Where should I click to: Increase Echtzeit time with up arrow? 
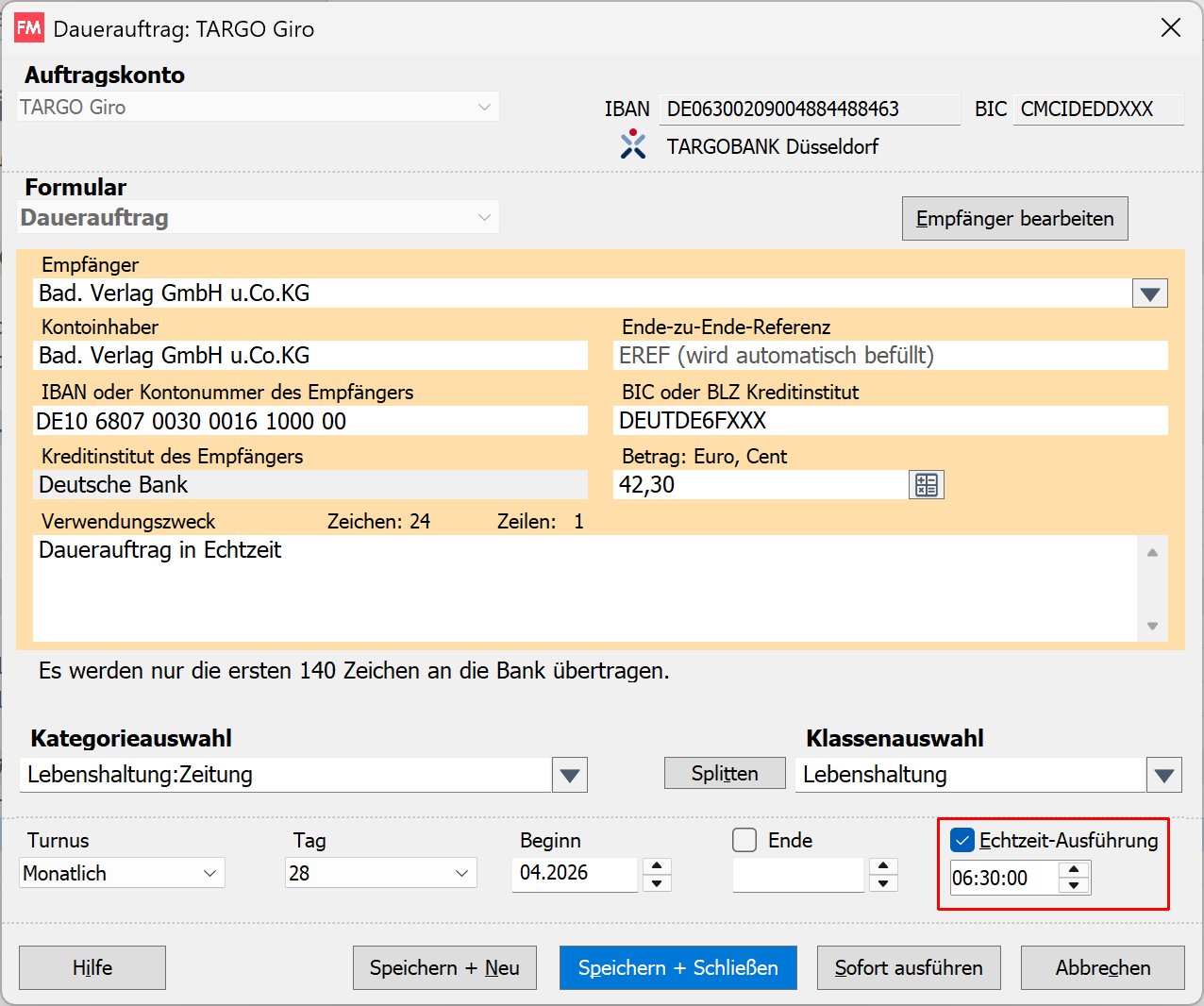[1074, 869]
